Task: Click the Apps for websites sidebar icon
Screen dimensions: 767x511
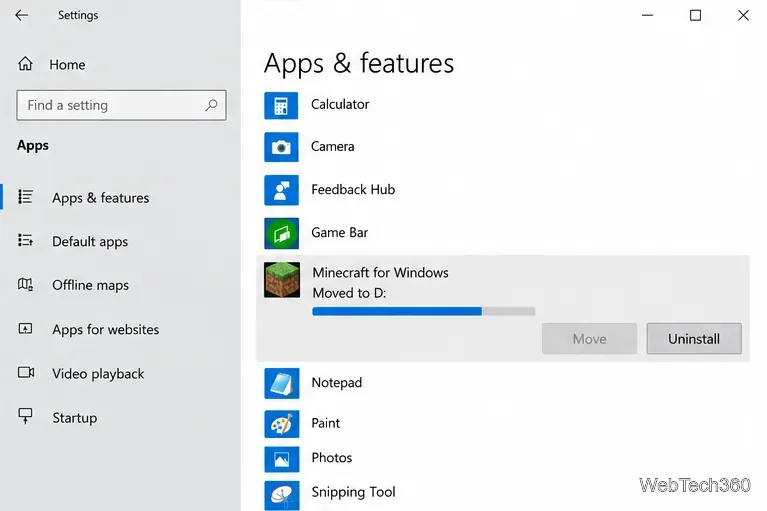Action: pos(25,329)
